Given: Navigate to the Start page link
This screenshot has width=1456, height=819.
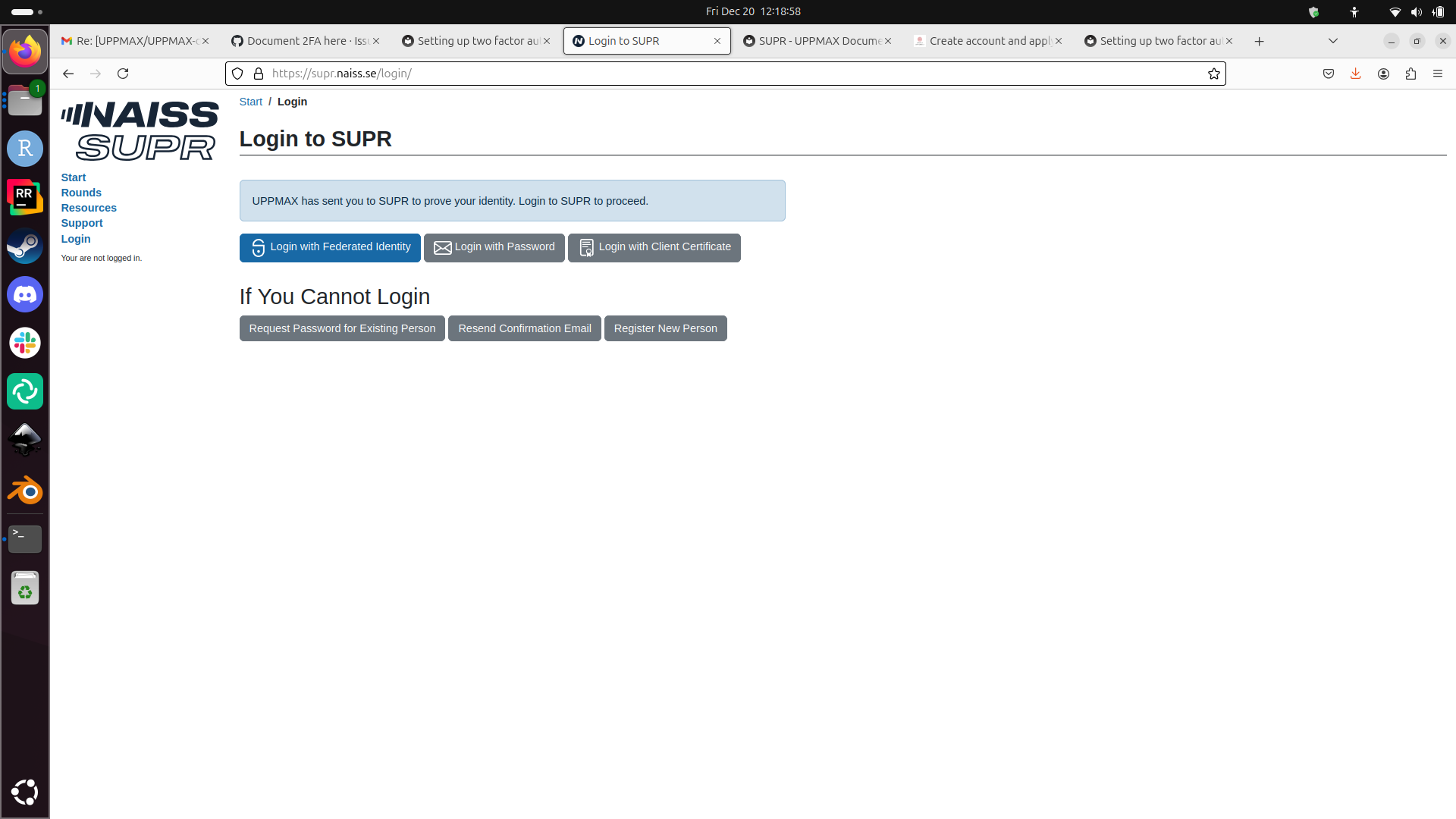Looking at the screenshot, I should 73,177.
